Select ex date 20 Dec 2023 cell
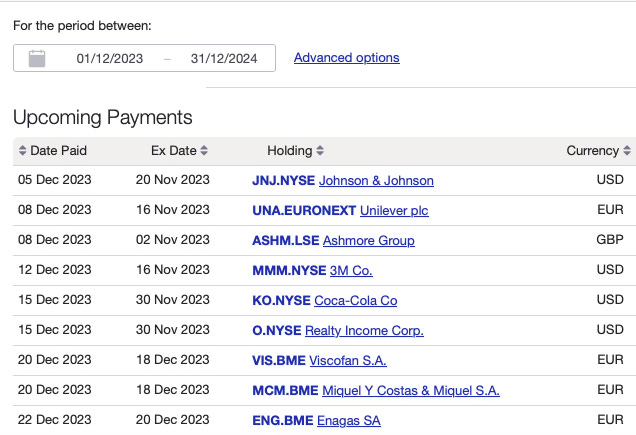This screenshot has width=636, height=435. (173, 420)
